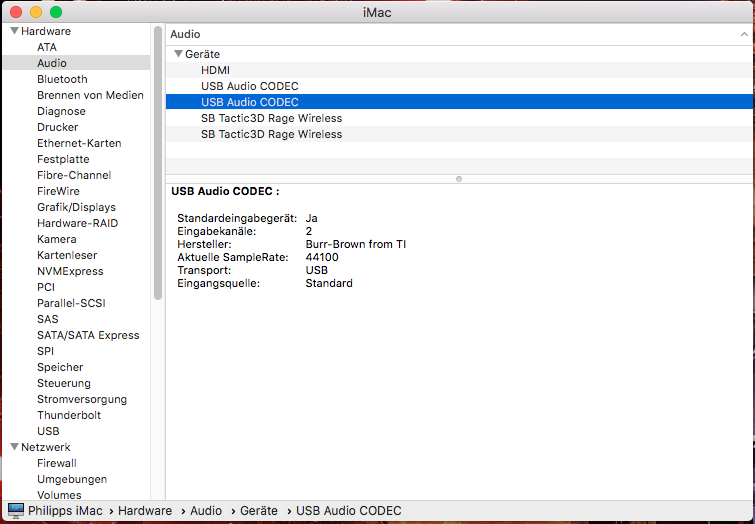Open FireWire in the sidebar
This screenshot has width=755, height=524.
[x=58, y=191]
